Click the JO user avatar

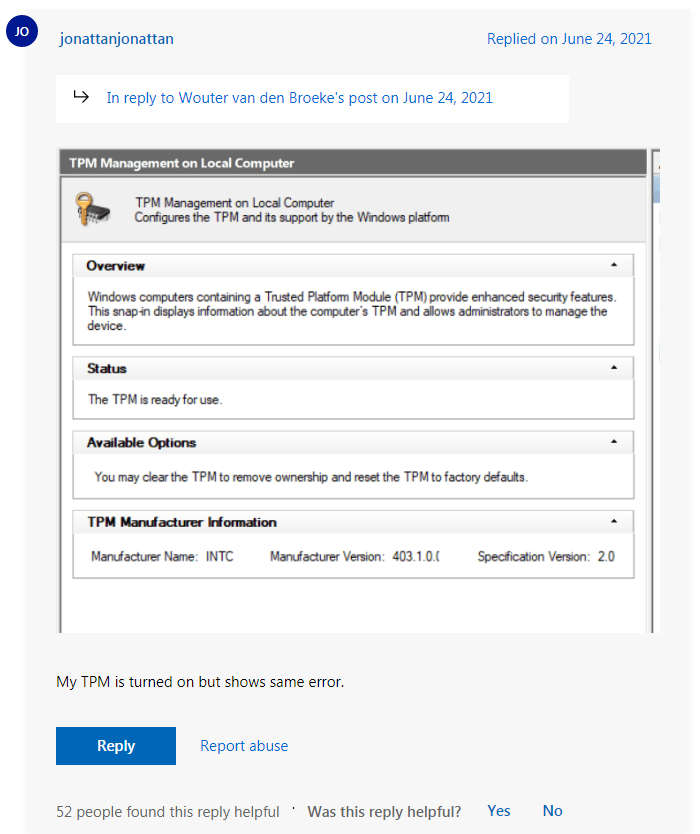pos(22,31)
